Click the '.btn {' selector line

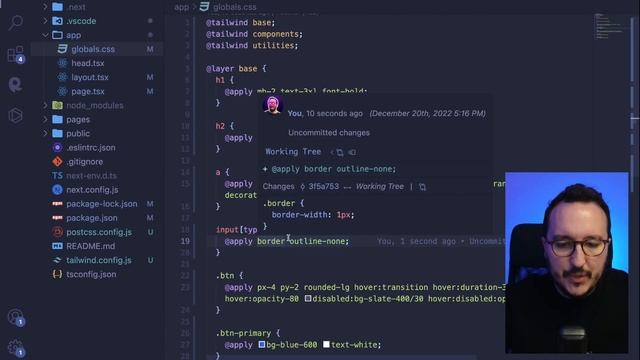[x=229, y=276]
